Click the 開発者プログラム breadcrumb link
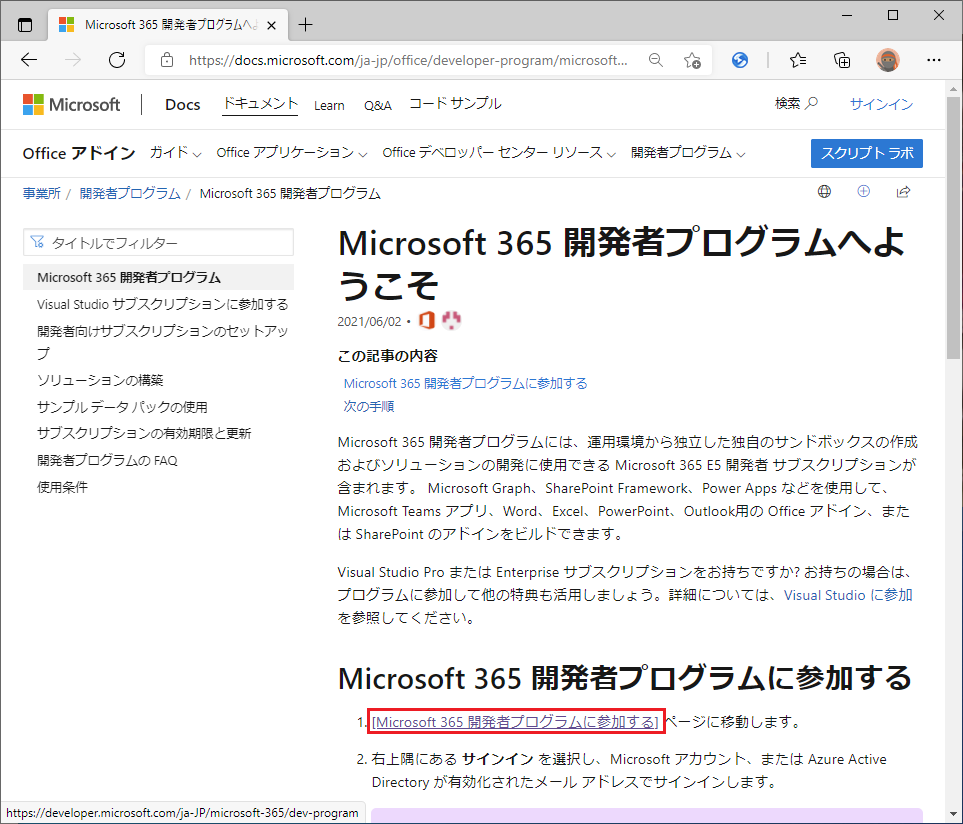The width and height of the screenshot is (963, 824). (x=130, y=193)
